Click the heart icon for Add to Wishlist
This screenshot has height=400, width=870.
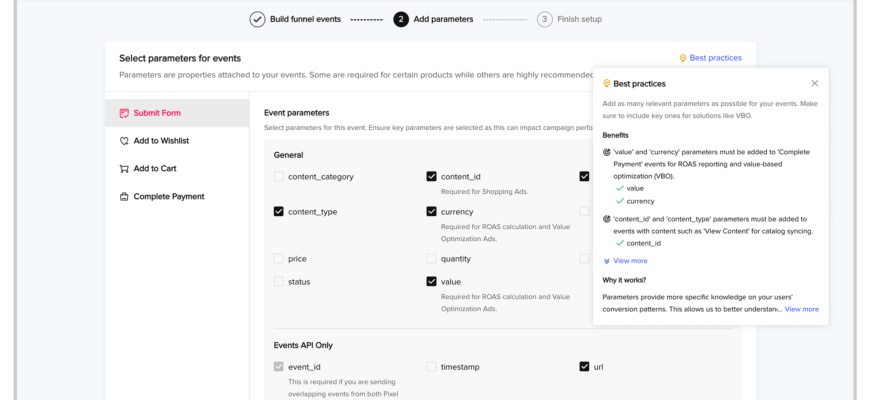124,141
